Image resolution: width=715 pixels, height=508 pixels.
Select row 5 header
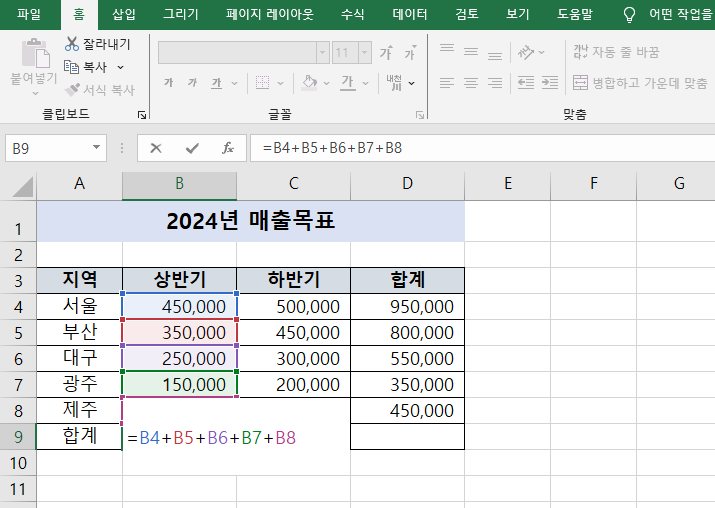coord(18,332)
